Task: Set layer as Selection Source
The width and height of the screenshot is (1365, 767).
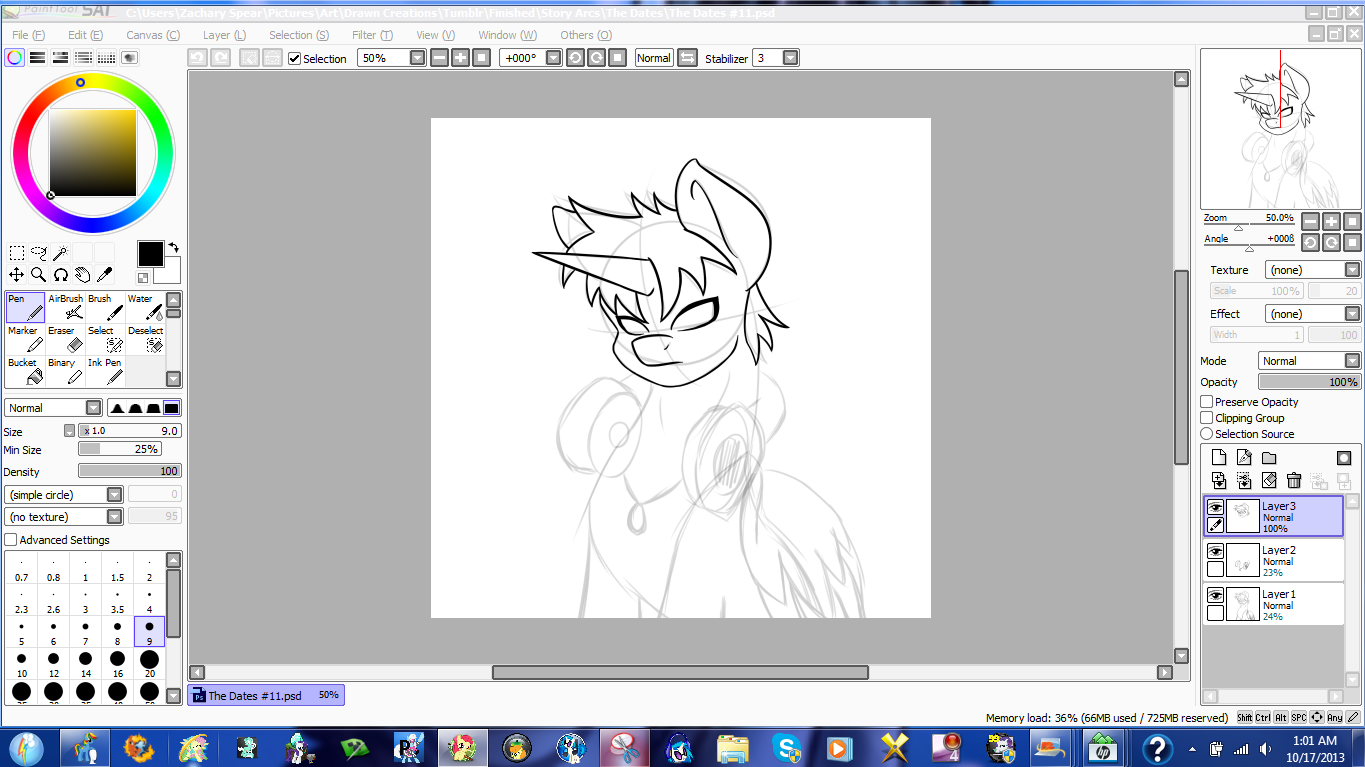Action: (x=1207, y=434)
